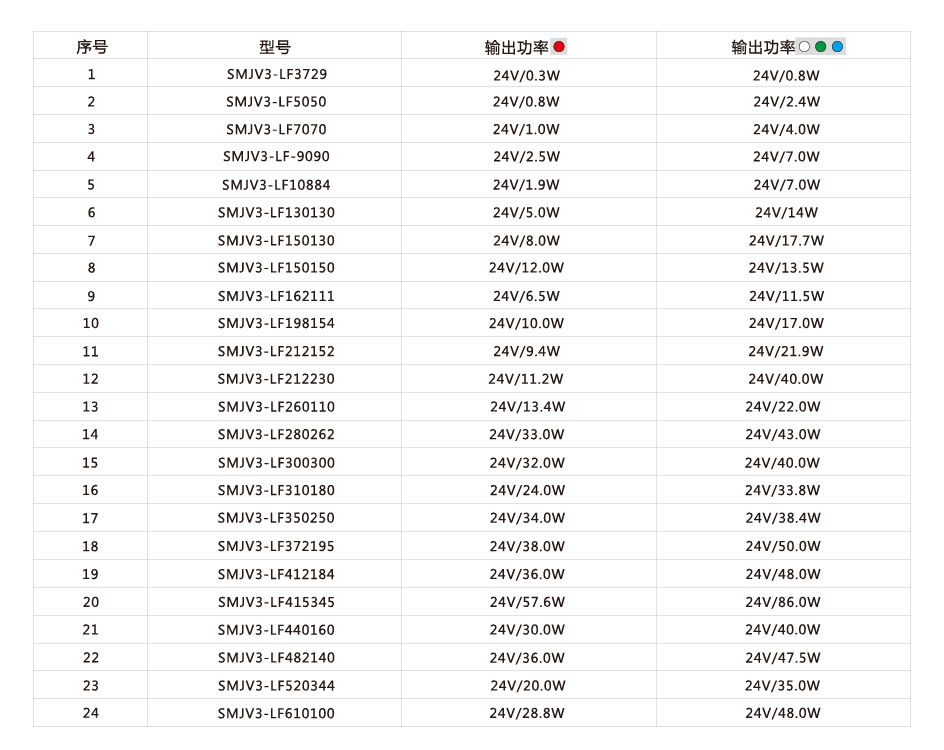The height and width of the screenshot is (750, 944).
Task: Select the 24V/17.7W cell
Action: (x=786, y=240)
